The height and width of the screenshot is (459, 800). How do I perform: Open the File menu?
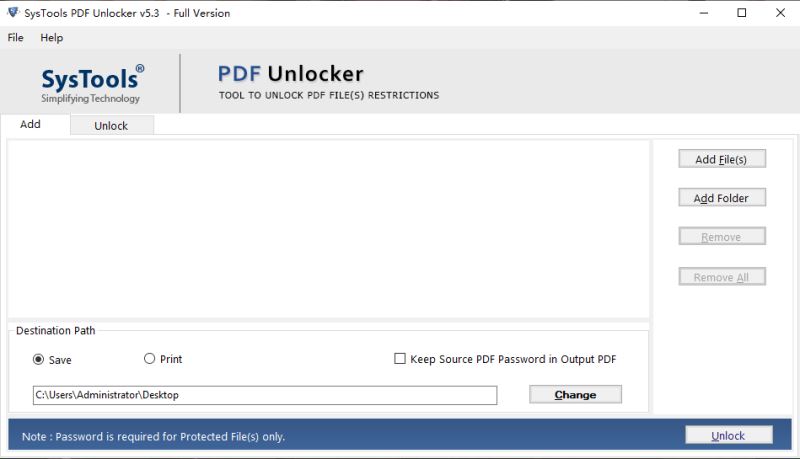(15, 38)
